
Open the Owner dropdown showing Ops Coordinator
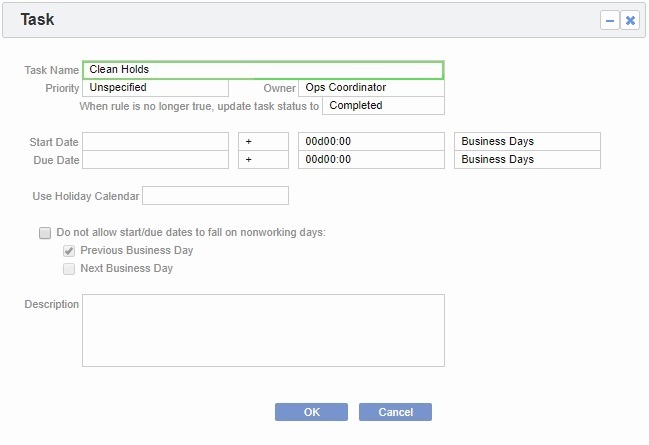[x=371, y=88]
